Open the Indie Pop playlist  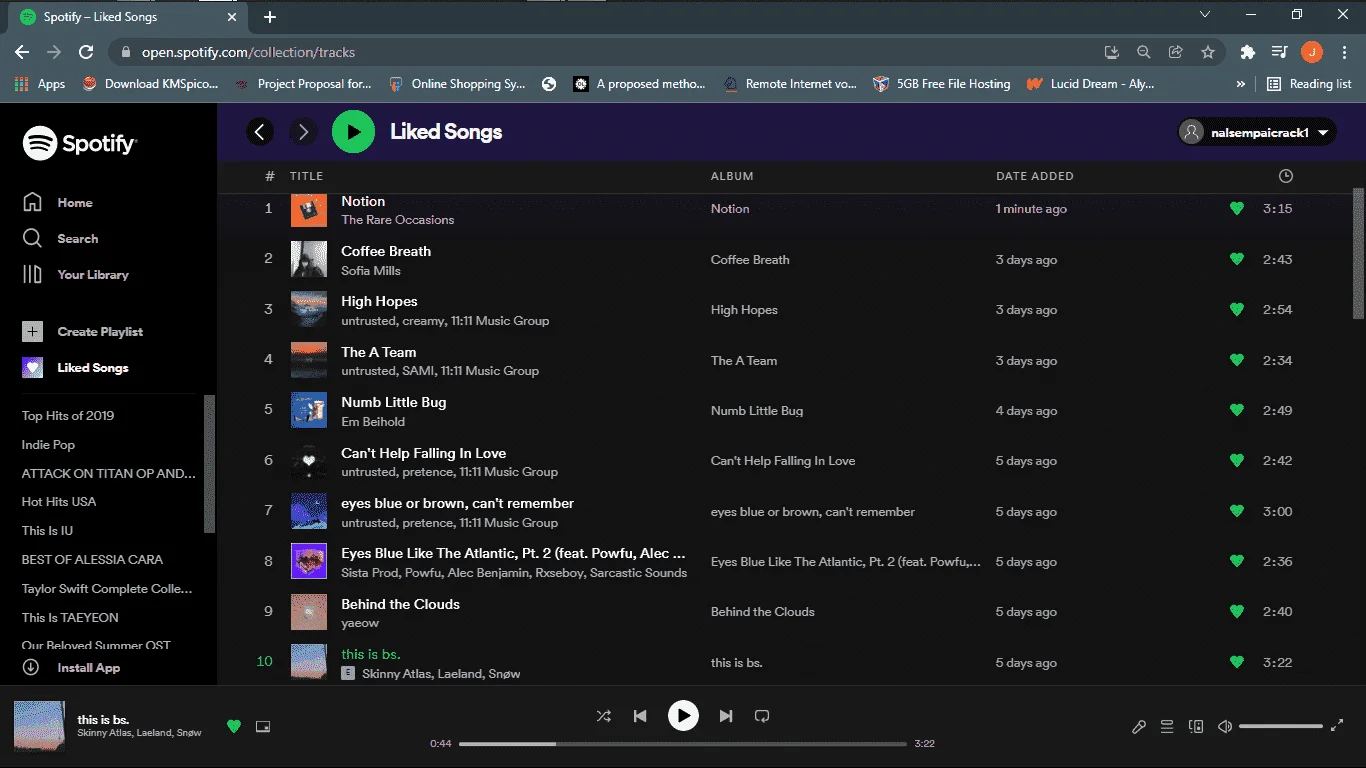pyautogui.click(x=48, y=445)
